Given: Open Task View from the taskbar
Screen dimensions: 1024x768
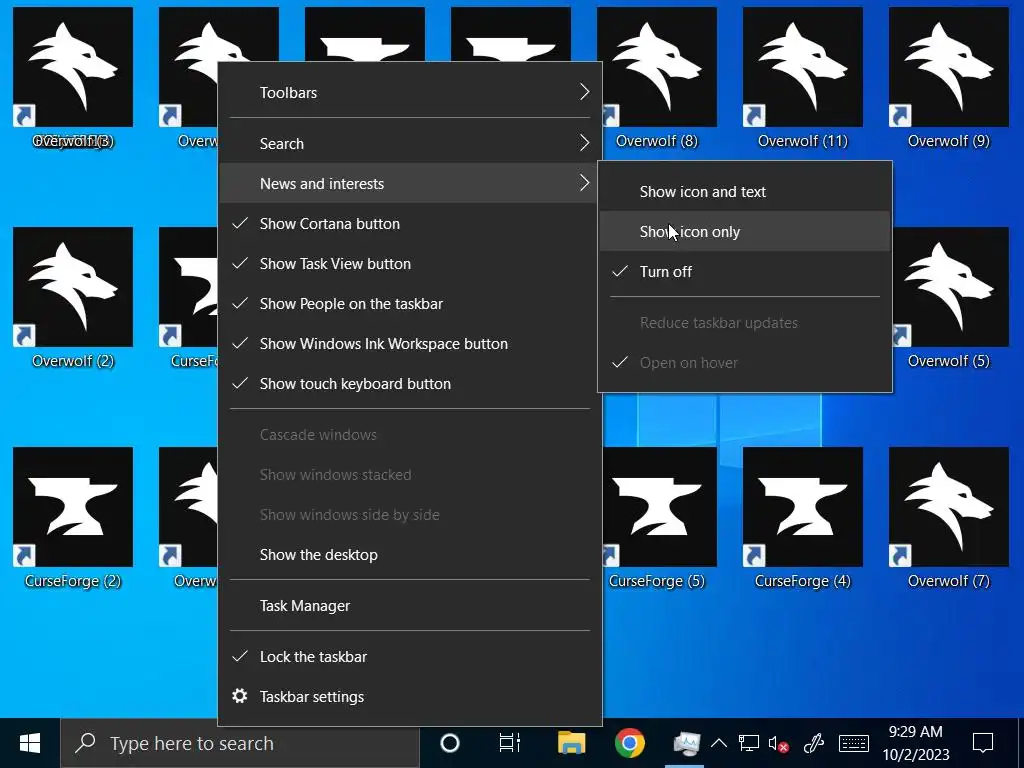Looking at the screenshot, I should (x=509, y=743).
